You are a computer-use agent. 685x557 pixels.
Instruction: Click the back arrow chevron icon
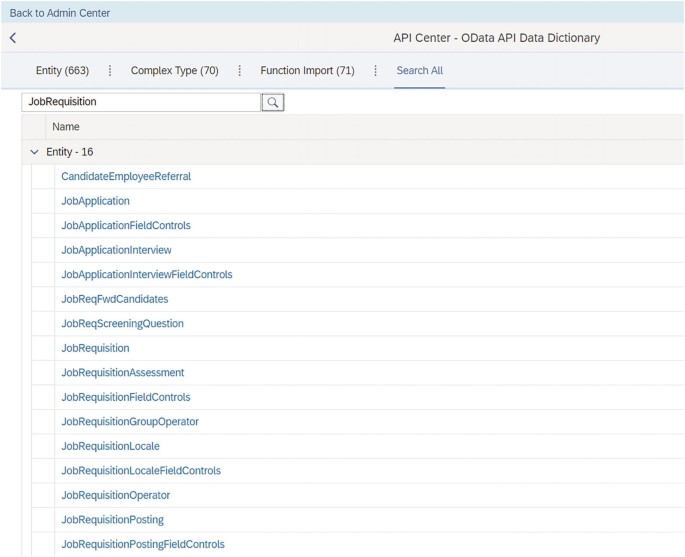click(13, 38)
